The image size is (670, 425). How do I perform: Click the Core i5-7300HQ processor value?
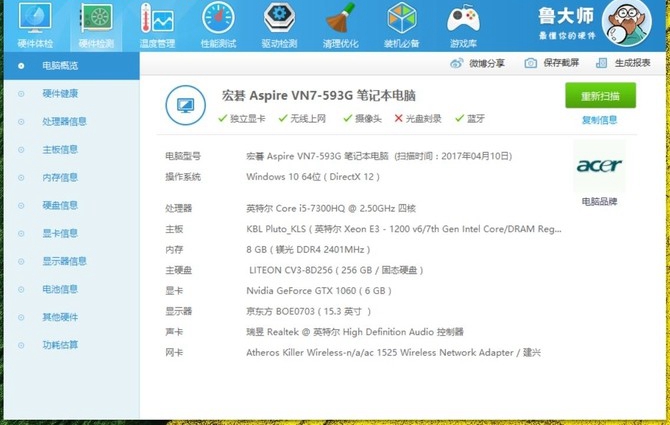331,208
